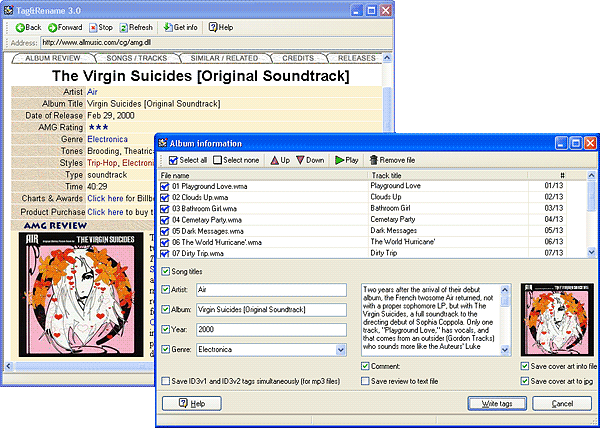
Task: Toggle the Comment checkbox
Action: point(365,366)
